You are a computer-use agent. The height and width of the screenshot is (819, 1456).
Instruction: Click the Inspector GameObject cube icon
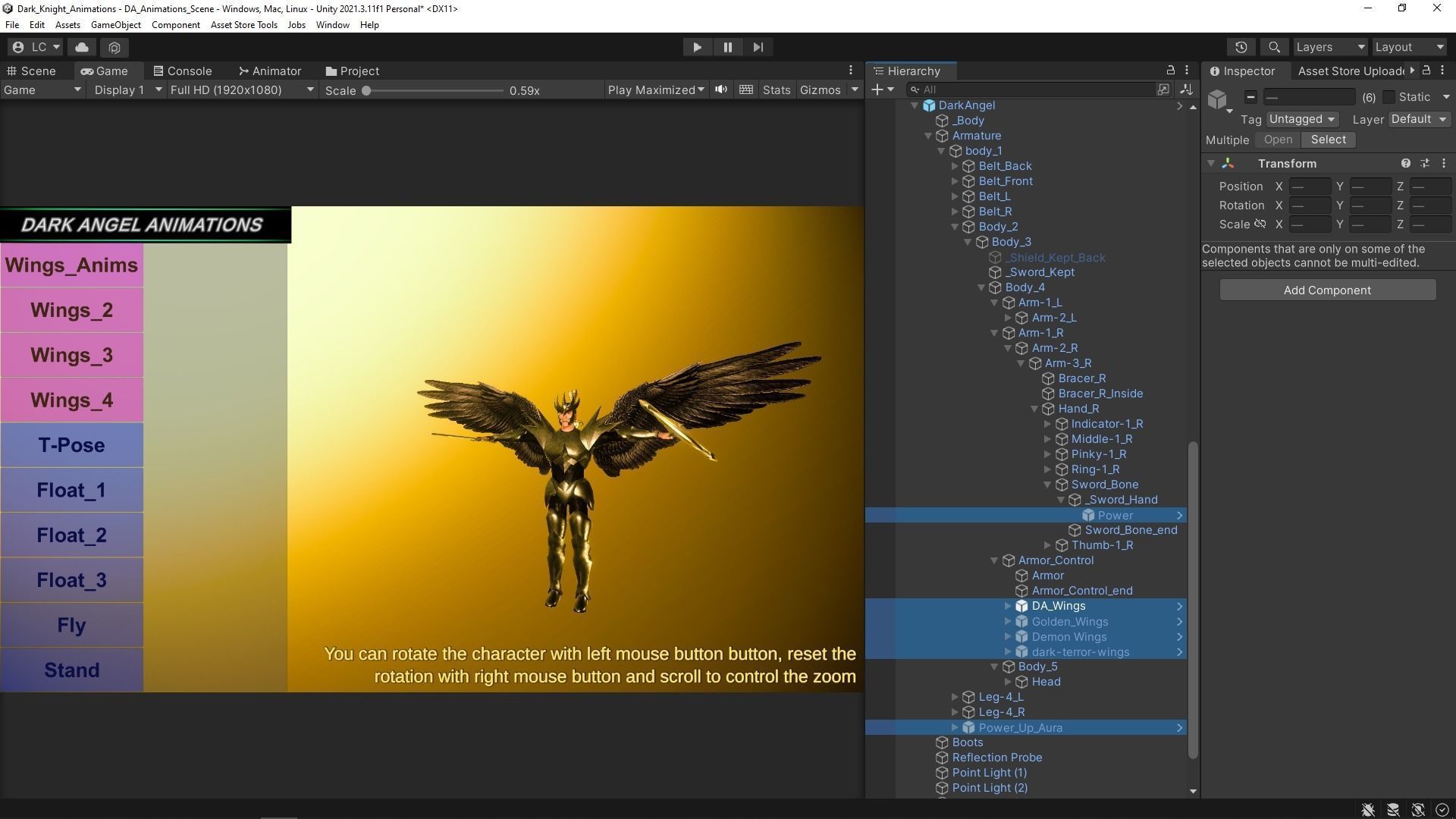tap(1218, 99)
